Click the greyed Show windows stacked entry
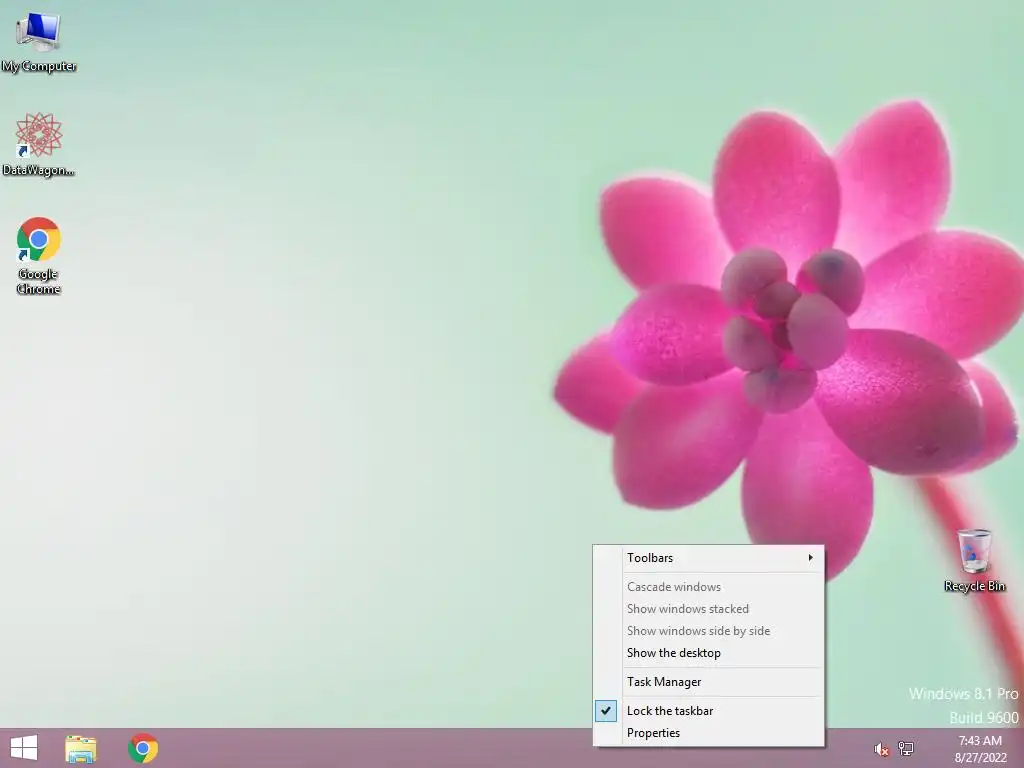The image size is (1024, 768). pos(709,609)
